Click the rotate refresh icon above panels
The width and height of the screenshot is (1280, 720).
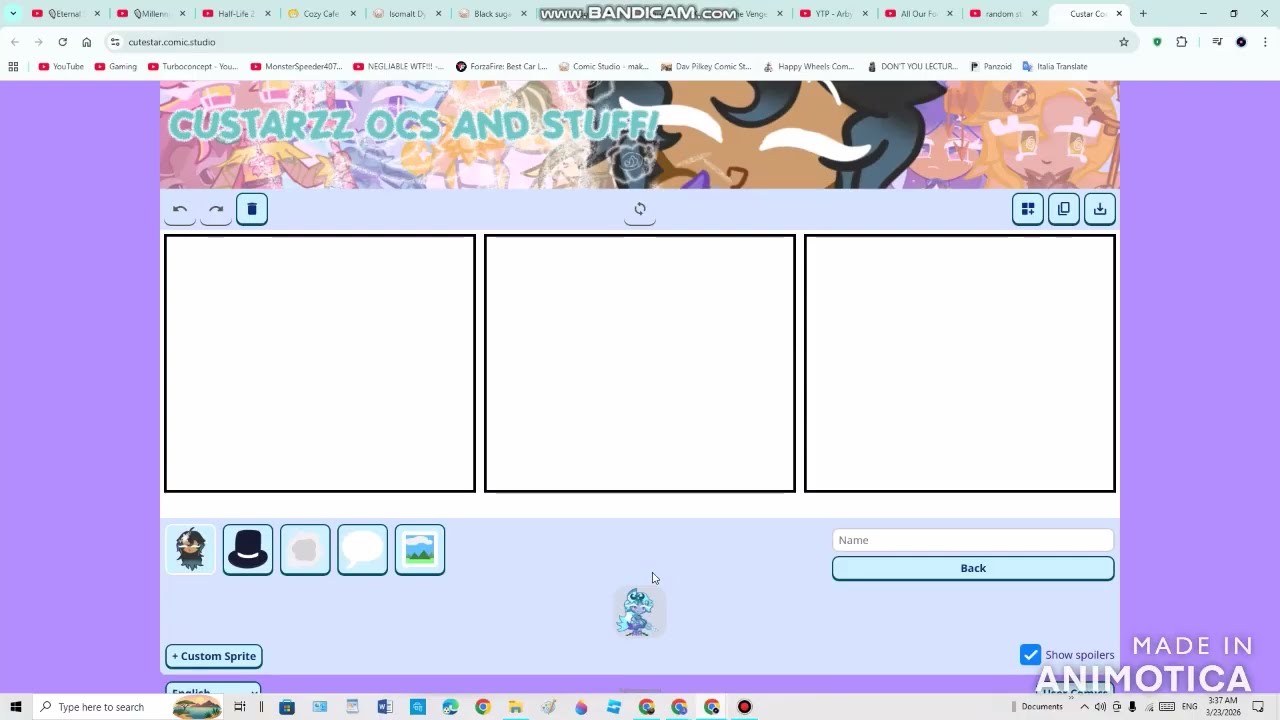point(640,209)
